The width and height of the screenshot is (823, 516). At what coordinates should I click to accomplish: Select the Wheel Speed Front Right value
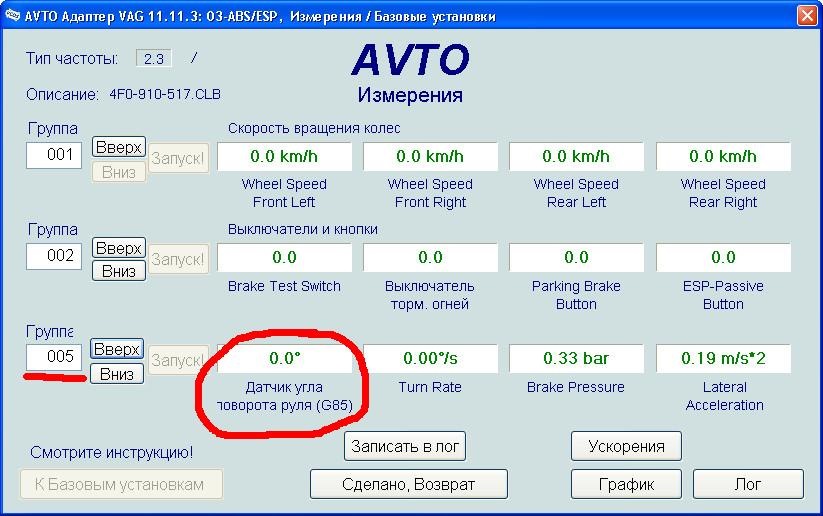(430, 156)
